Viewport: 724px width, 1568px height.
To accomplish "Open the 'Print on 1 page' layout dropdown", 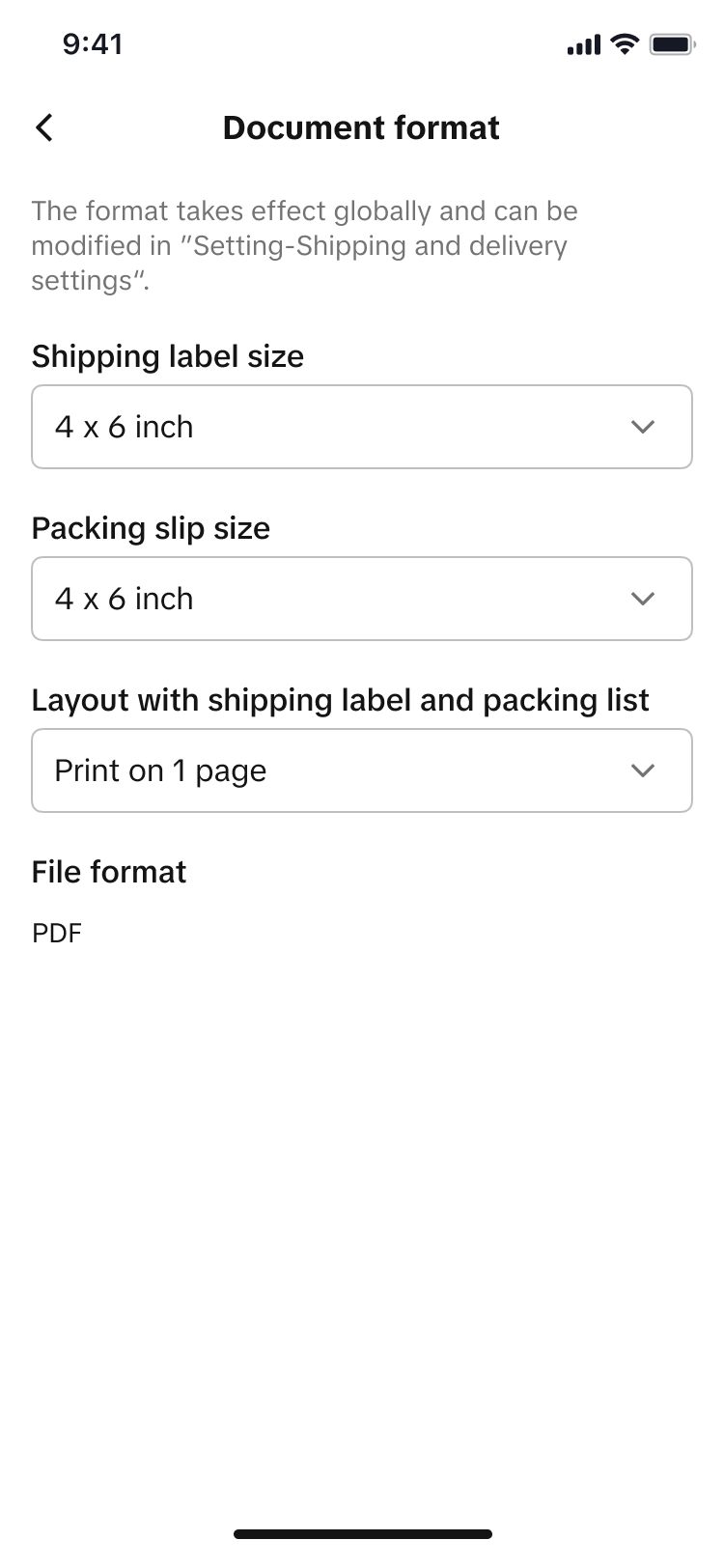I will [x=361, y=770].
